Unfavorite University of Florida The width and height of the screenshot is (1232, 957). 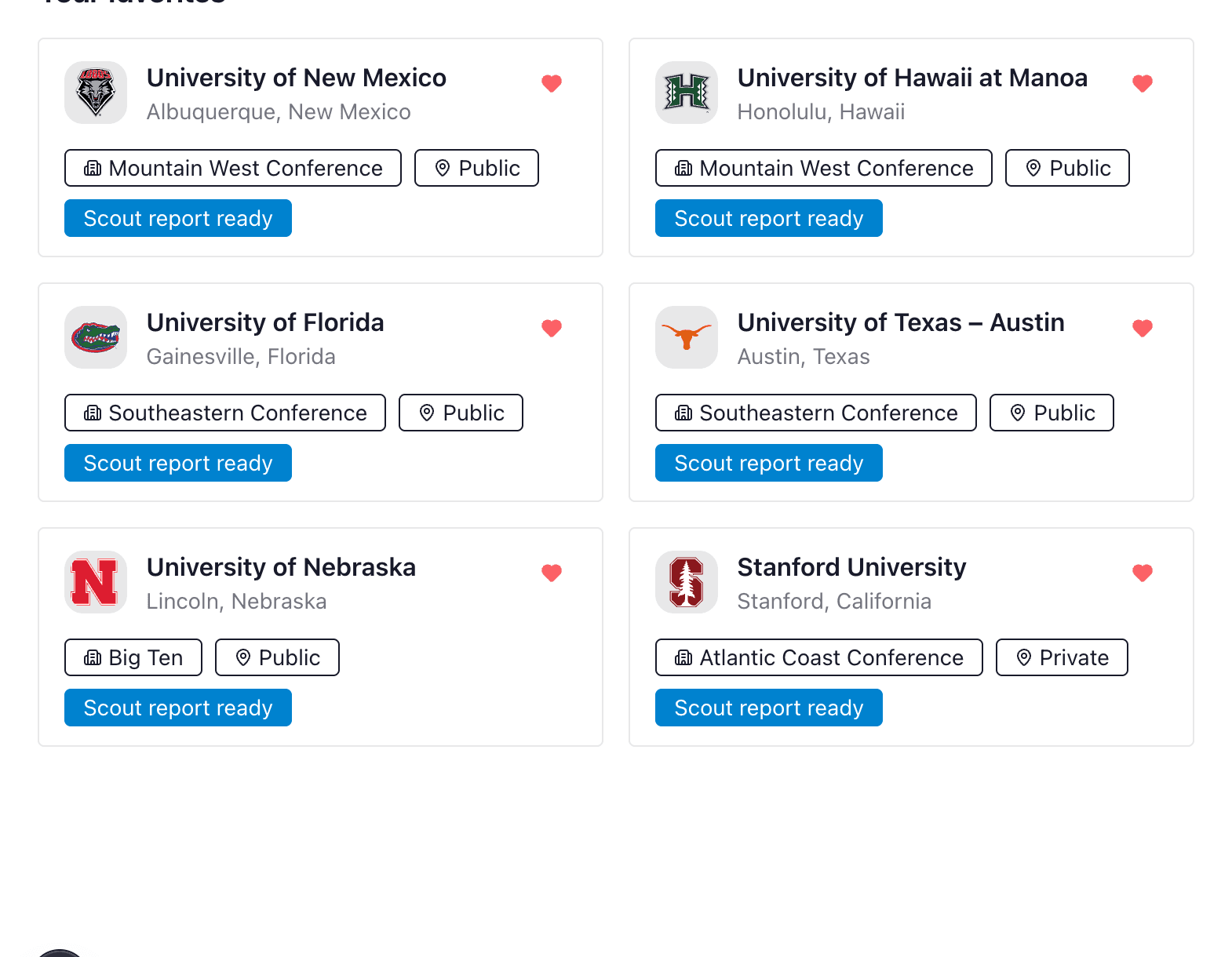pos(552,328)
